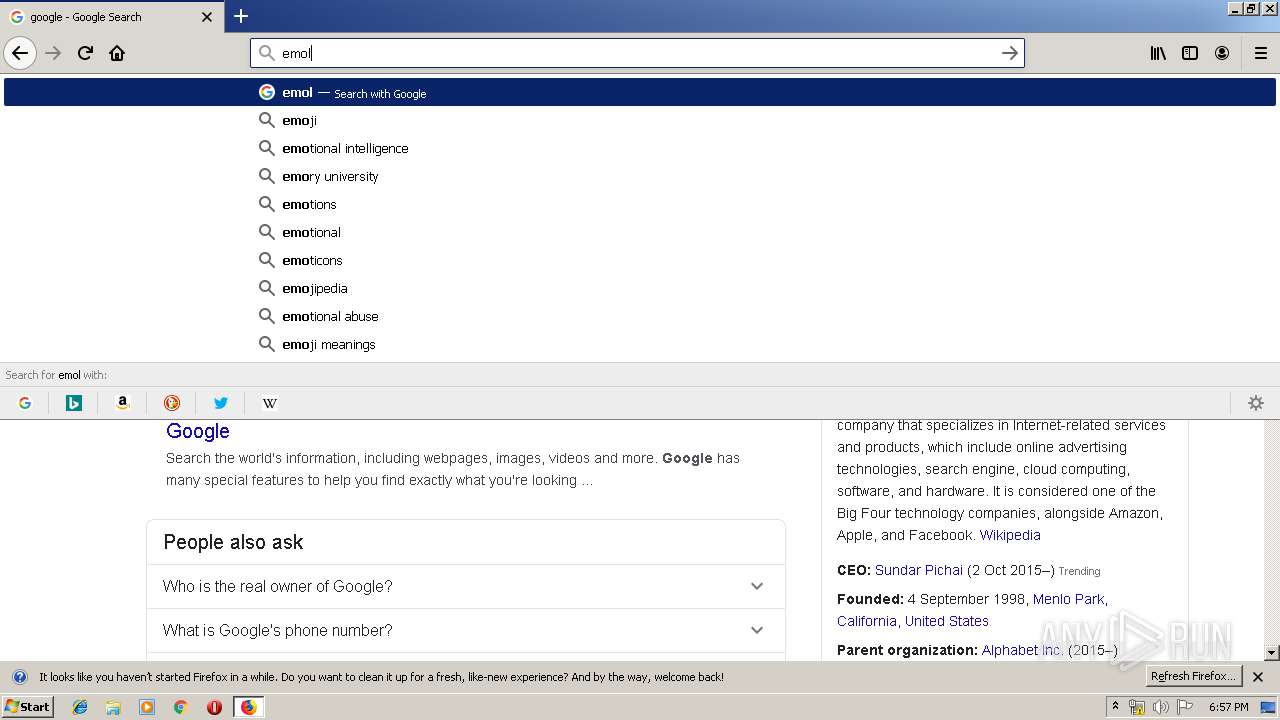Launch Opera from the taskbar

pos(214,707)
